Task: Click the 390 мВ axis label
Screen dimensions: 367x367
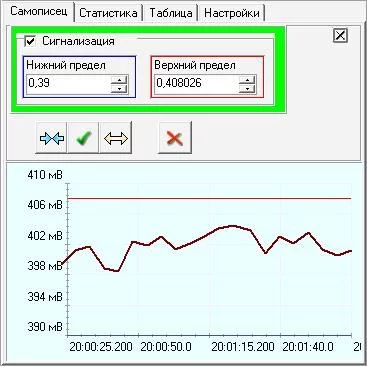Action: coord(45,327)
